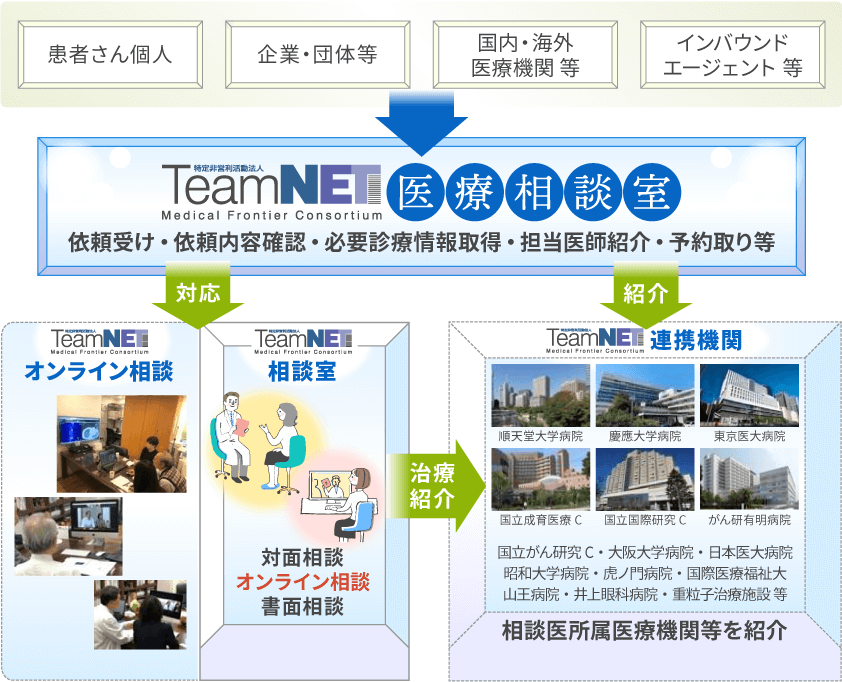Click 国際医療福祉大 in the hospital list
Viewport: 842px width, 682px height.
(x=736, y=574)
